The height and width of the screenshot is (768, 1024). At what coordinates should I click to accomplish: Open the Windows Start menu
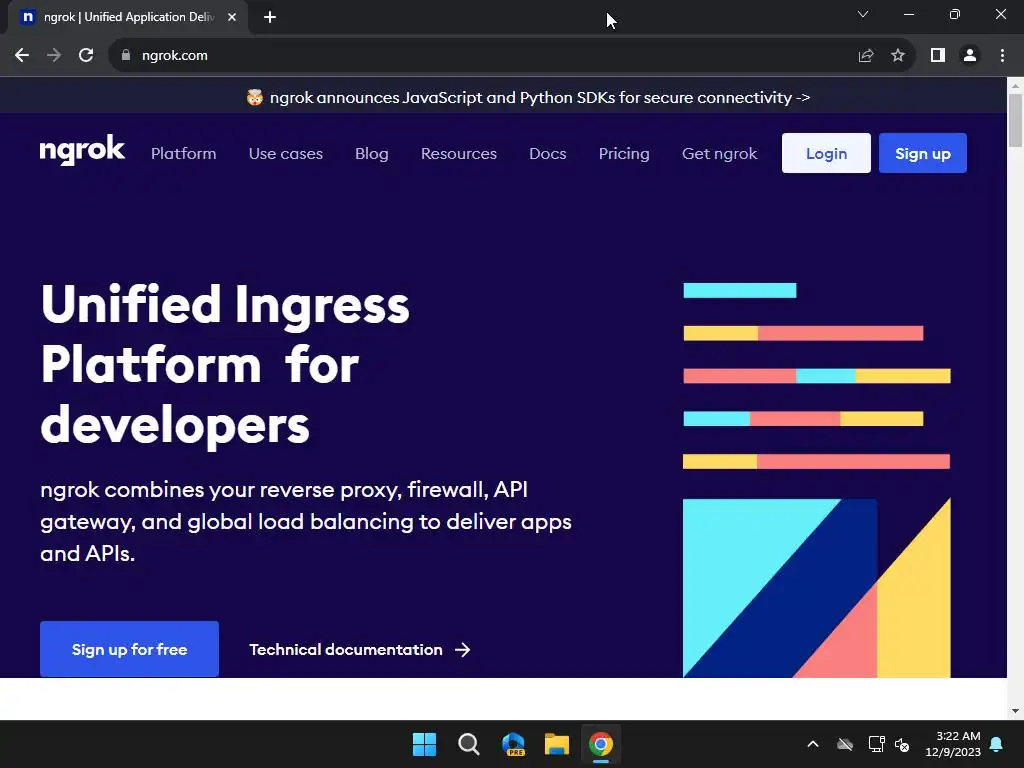tap(424, 744)
